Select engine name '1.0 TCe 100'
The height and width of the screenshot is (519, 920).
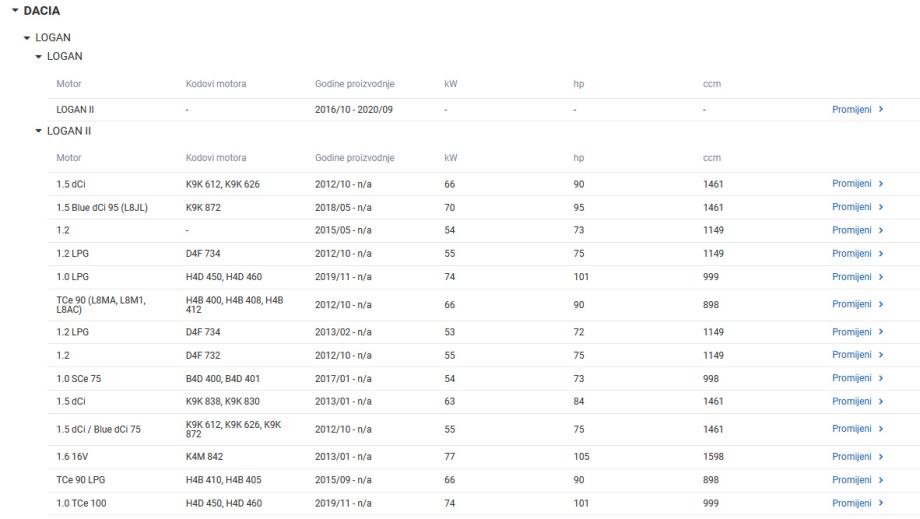coord(81,503)
